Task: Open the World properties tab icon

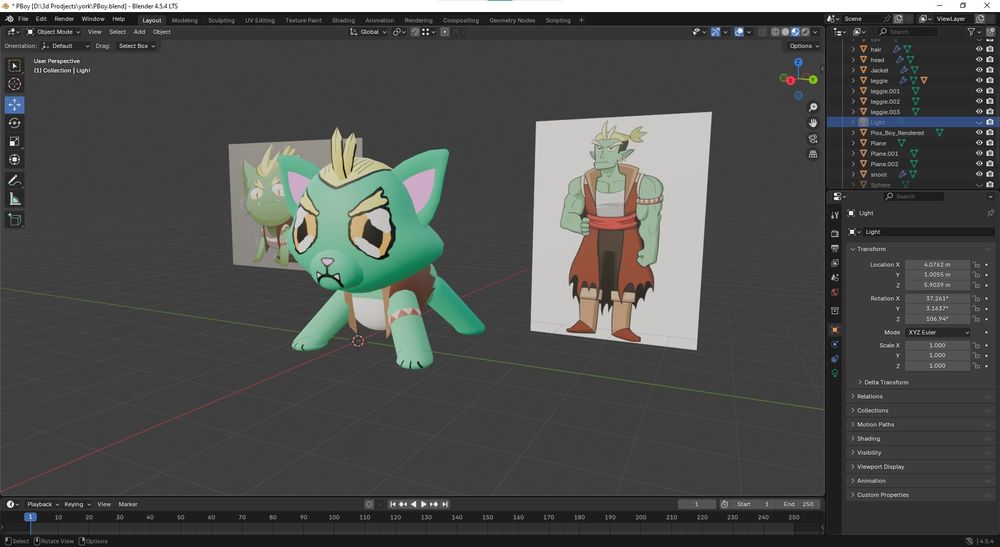Action: click(835, 293)
